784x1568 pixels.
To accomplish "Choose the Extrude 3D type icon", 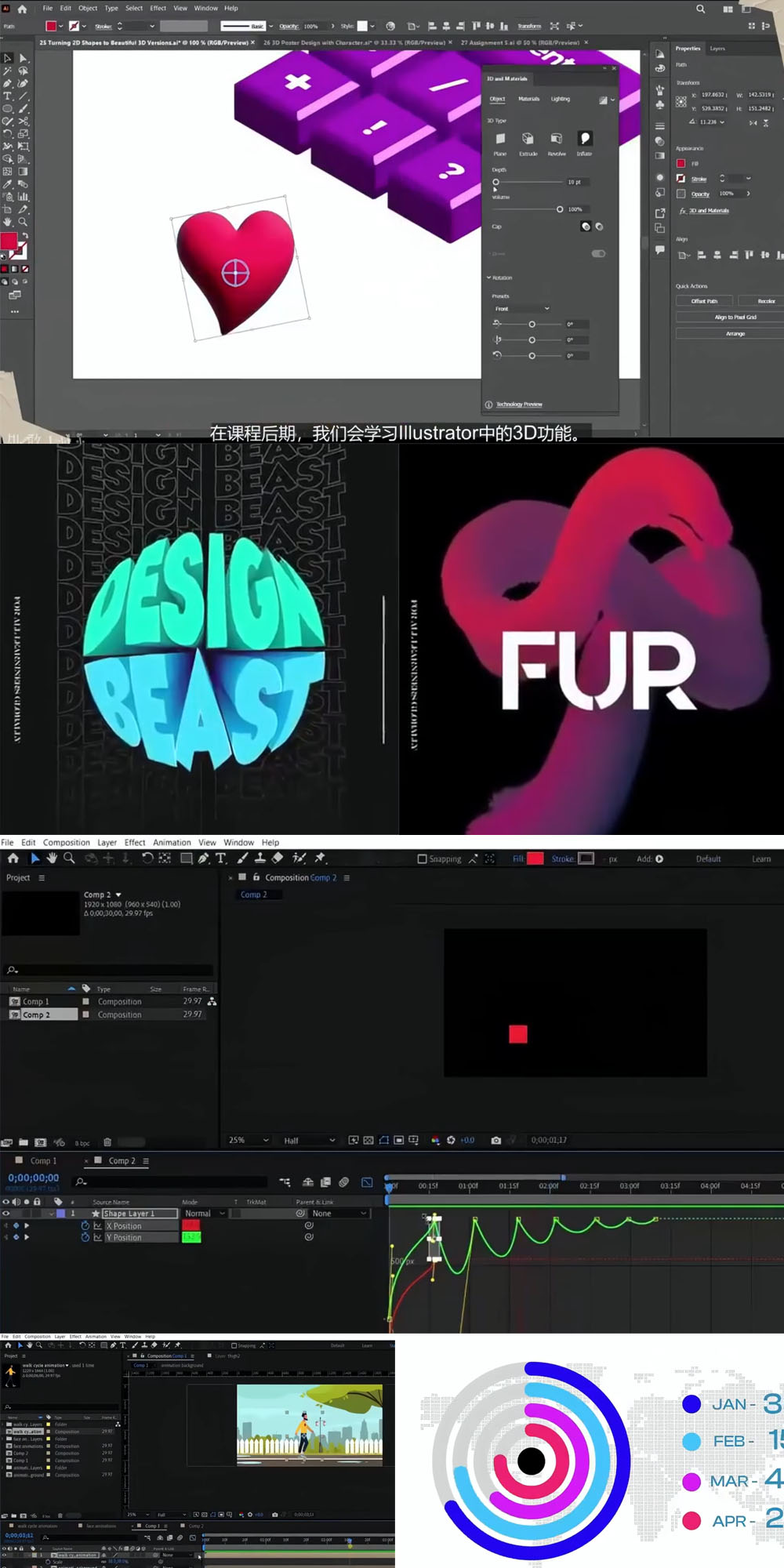I will tap(528, 139).
